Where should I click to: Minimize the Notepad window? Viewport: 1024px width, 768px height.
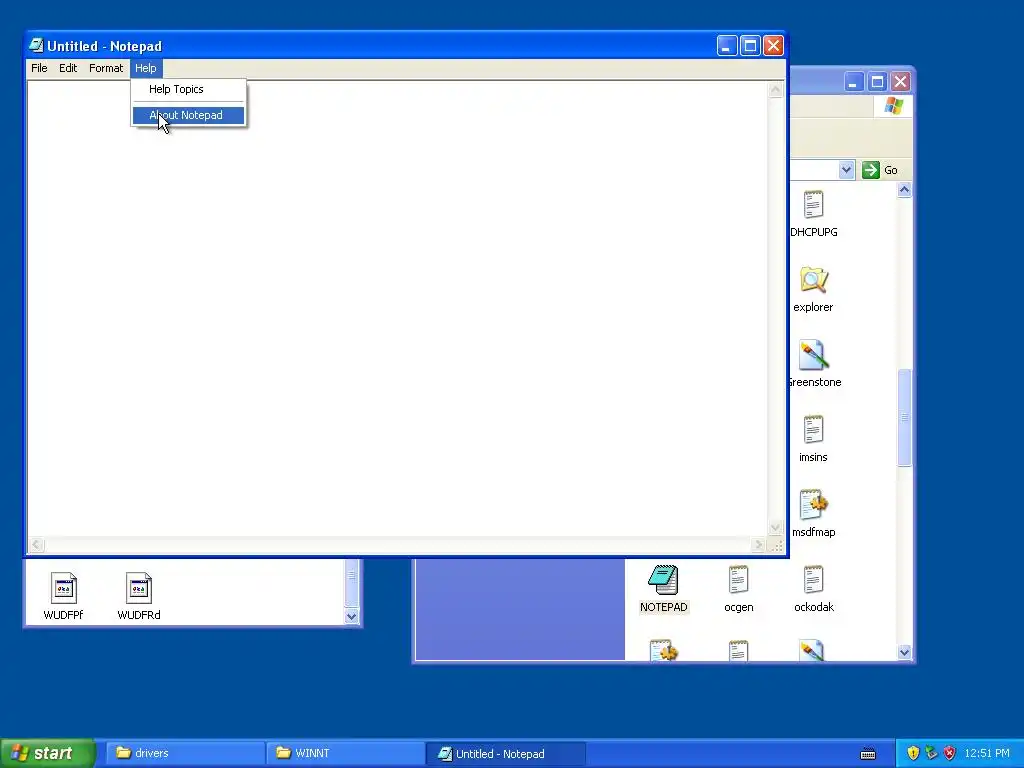(727, 46)
